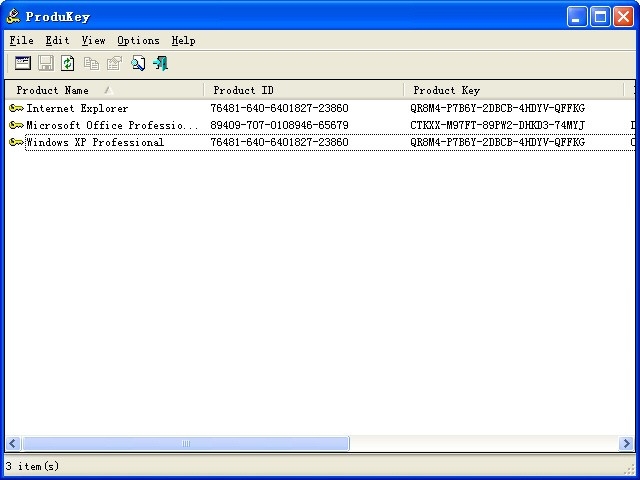Sort by the Product Key column header
The image size is (640, 480).
[513, 90]
